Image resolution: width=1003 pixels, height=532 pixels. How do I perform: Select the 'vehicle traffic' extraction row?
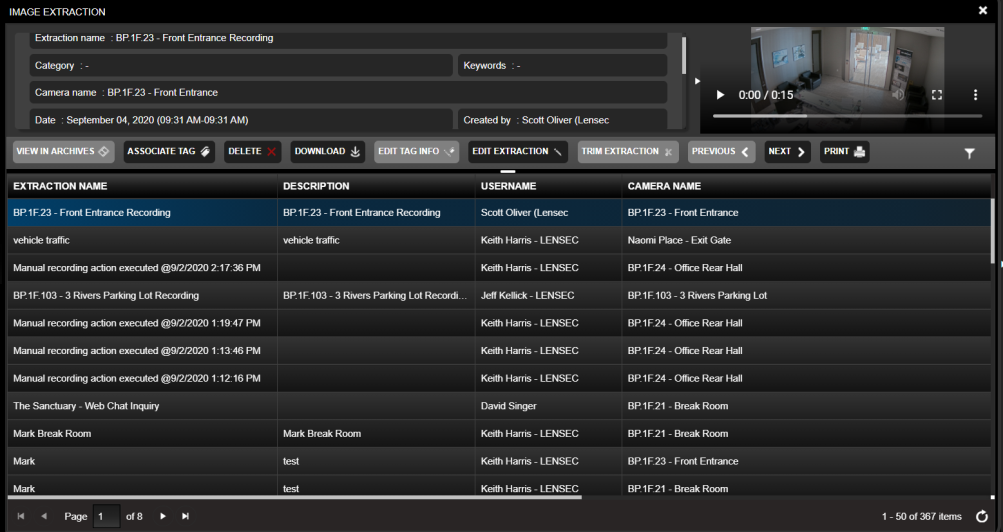499,240
